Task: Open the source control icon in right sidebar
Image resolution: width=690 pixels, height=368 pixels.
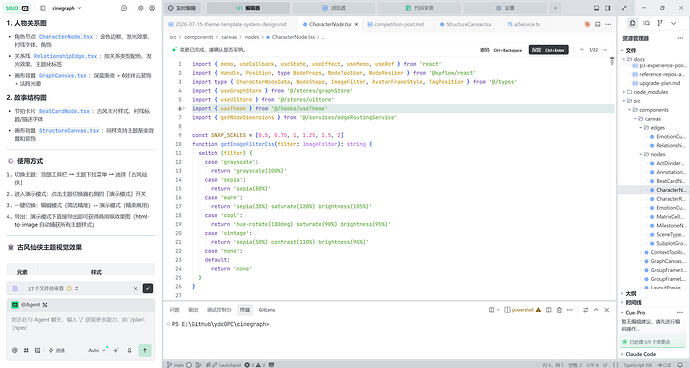Action: click(x=660, y=23)
